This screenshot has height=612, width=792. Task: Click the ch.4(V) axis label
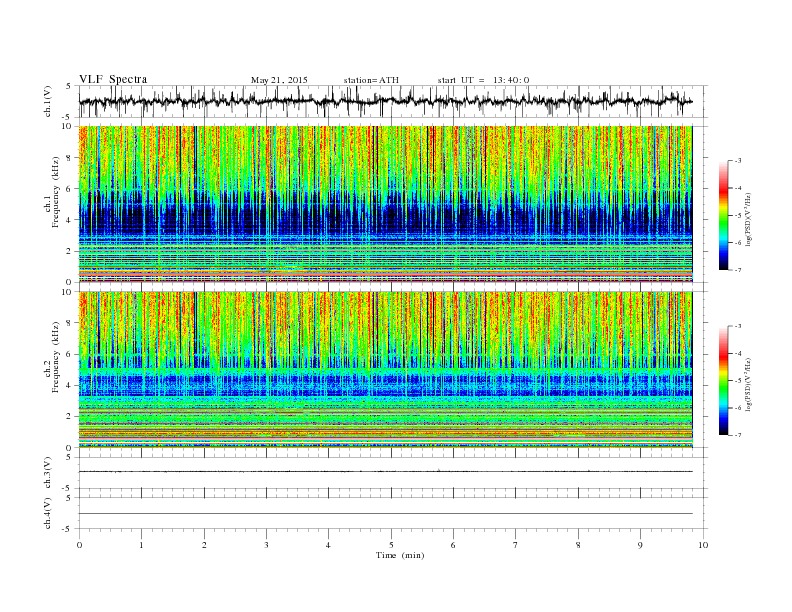[48, 513]
